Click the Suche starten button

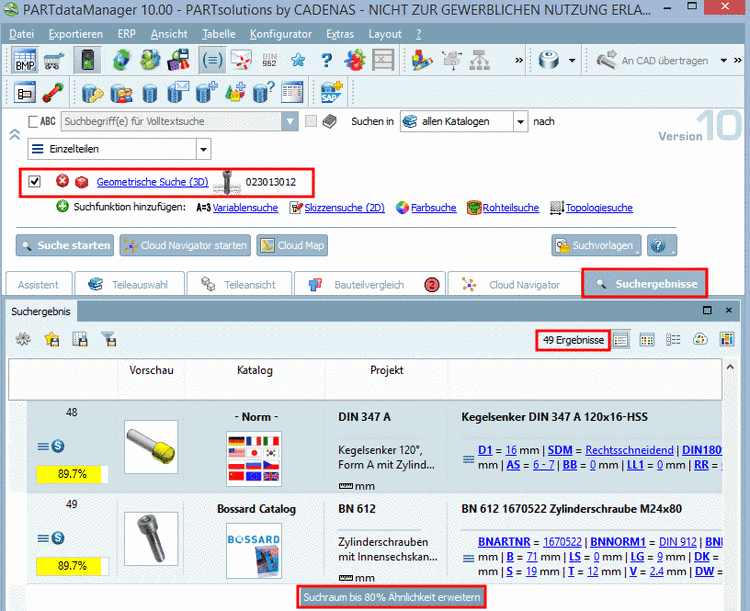[65, 245]
